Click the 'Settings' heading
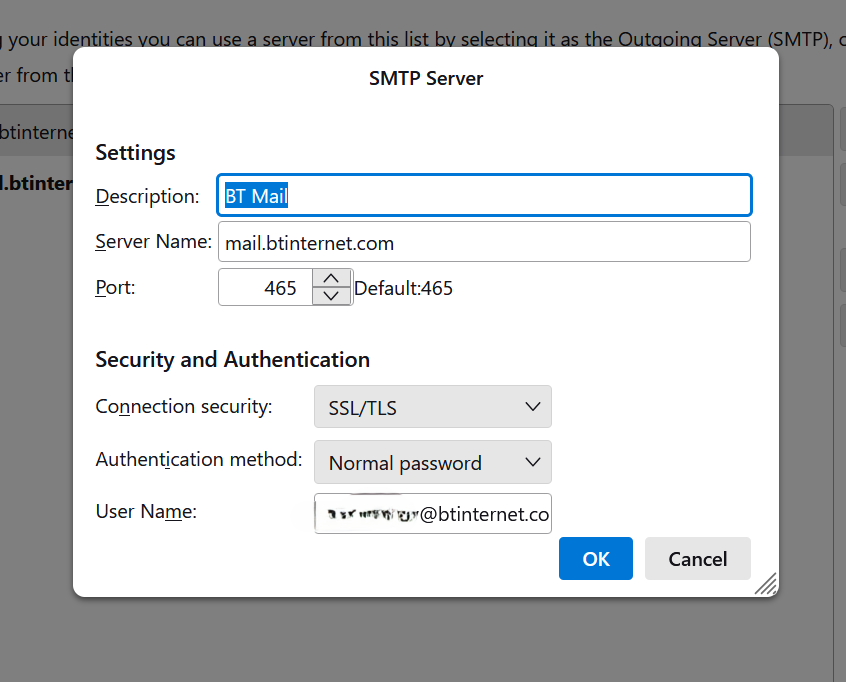The width and height of the screenshot is (846, 682). 135,153
